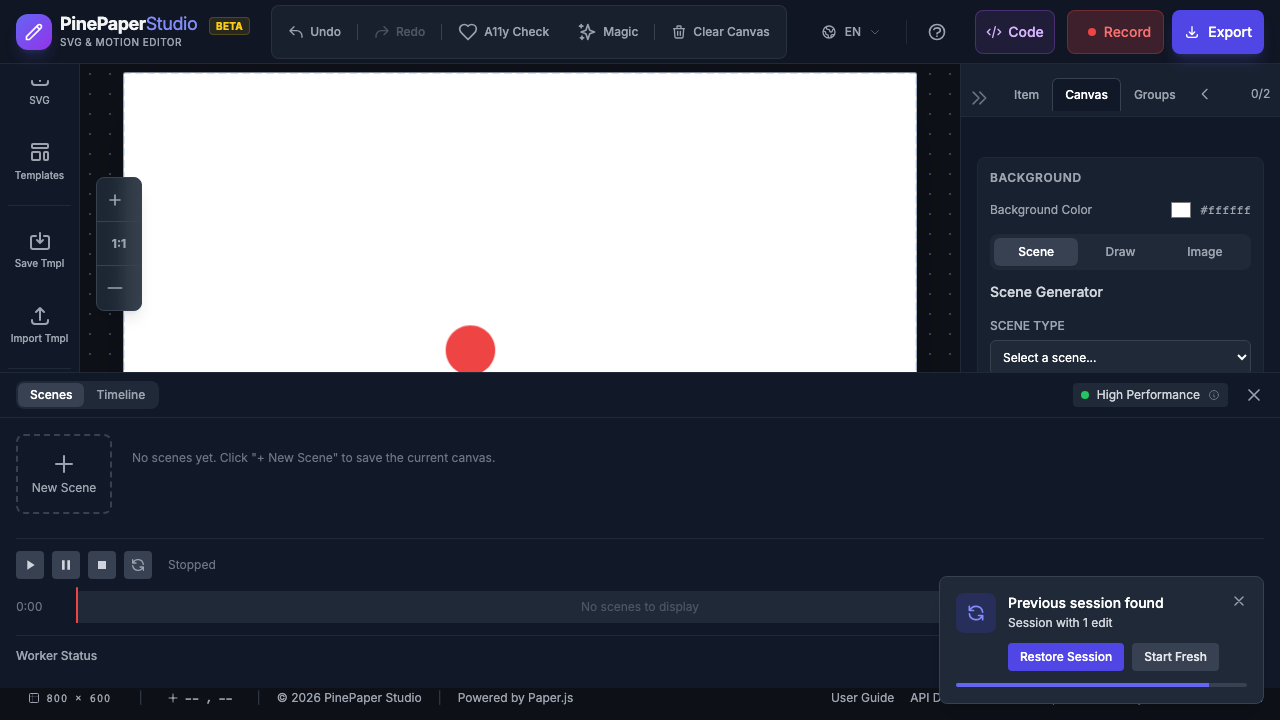Click the Export button
1280x720 pixels.
point(1217,32)
